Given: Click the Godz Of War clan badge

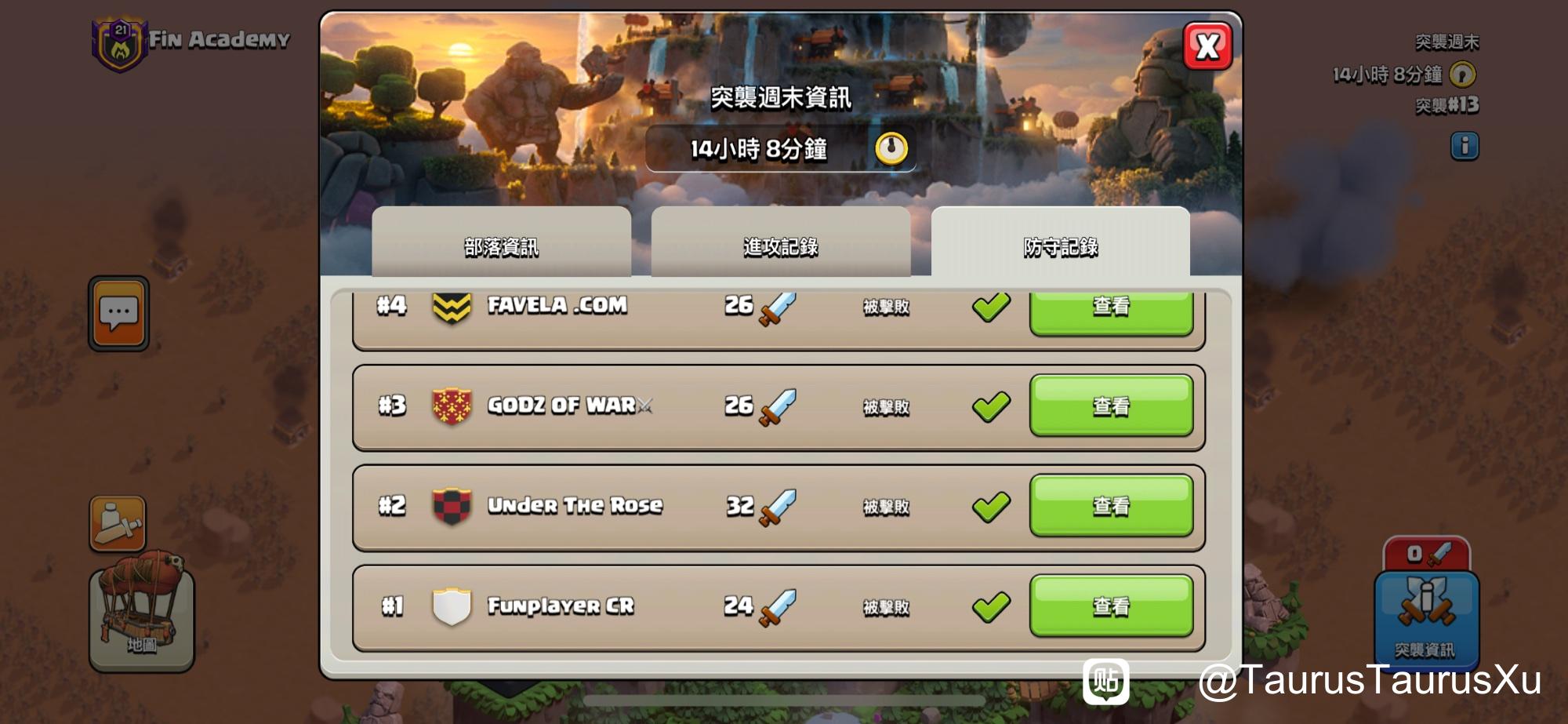Looking at the screenshot, I should 452,406.
